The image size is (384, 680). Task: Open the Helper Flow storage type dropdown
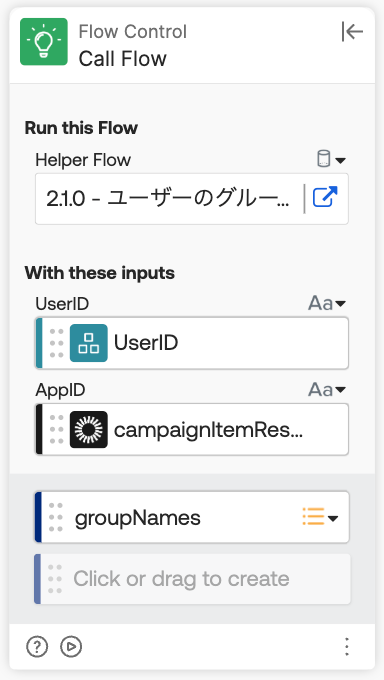pyautogui.click(x=331, y=159)
